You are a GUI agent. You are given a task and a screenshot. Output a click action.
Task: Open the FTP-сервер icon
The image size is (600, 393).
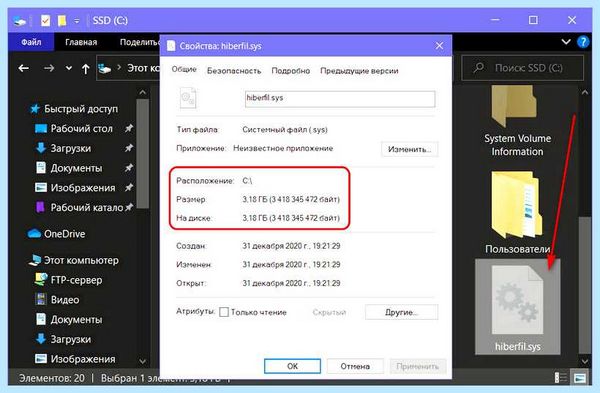(x=41, y=280)
